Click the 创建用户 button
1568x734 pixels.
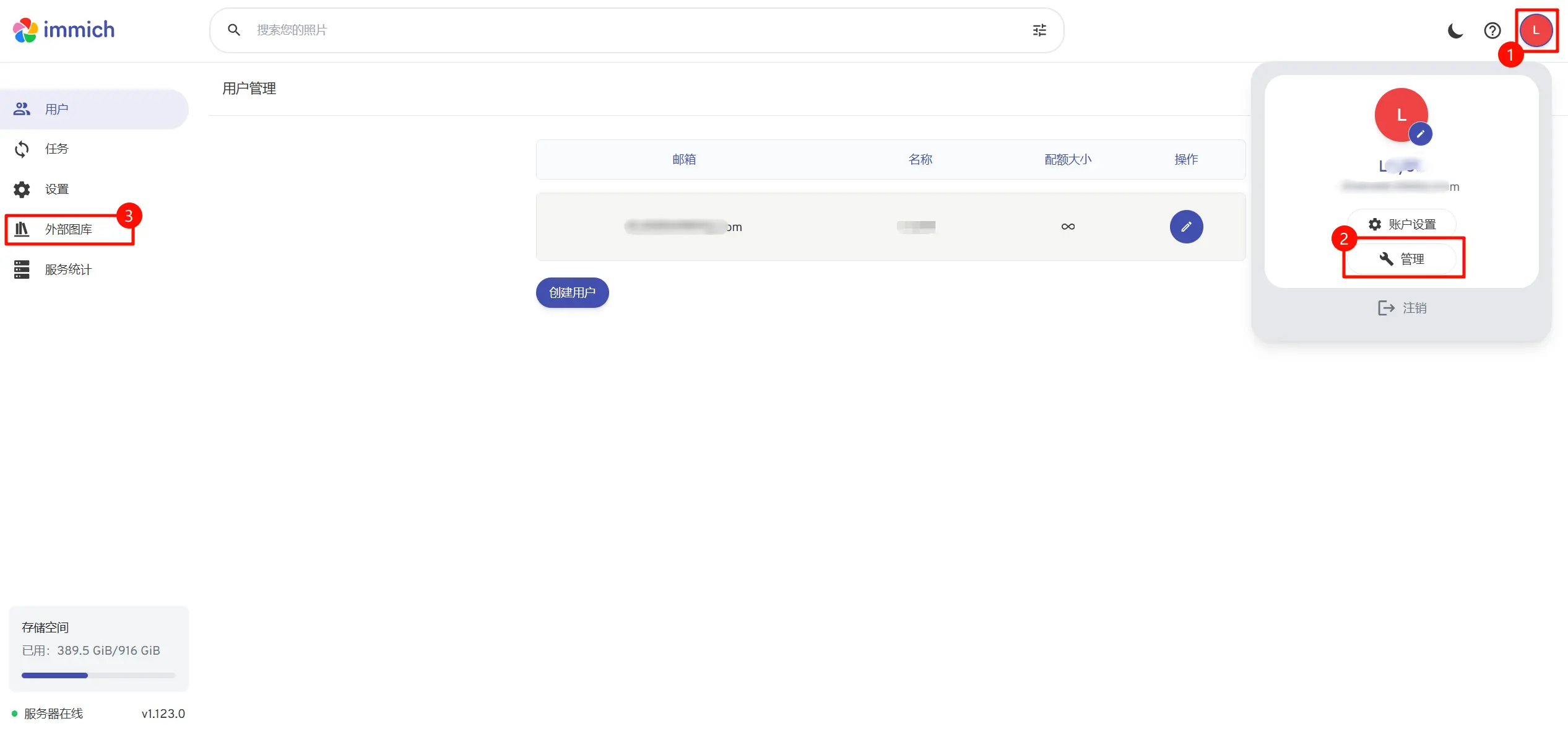click(572, 292)
